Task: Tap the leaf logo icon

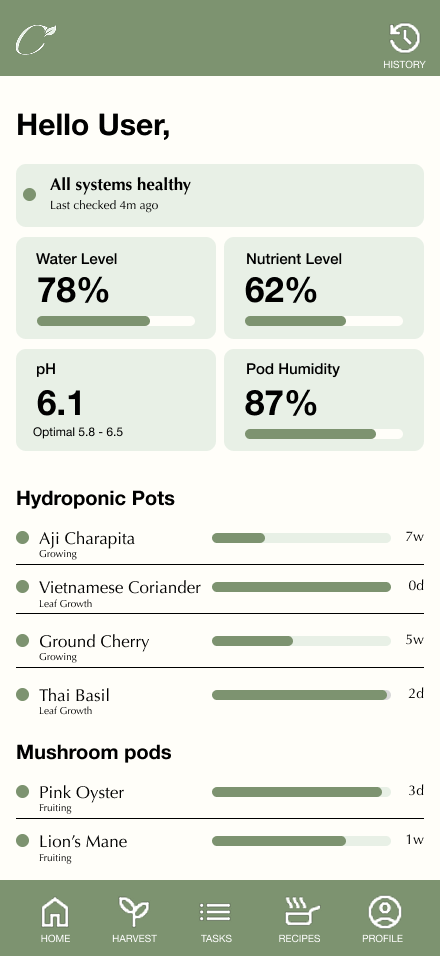Action: pyautogui.click(x=36, y=40)
